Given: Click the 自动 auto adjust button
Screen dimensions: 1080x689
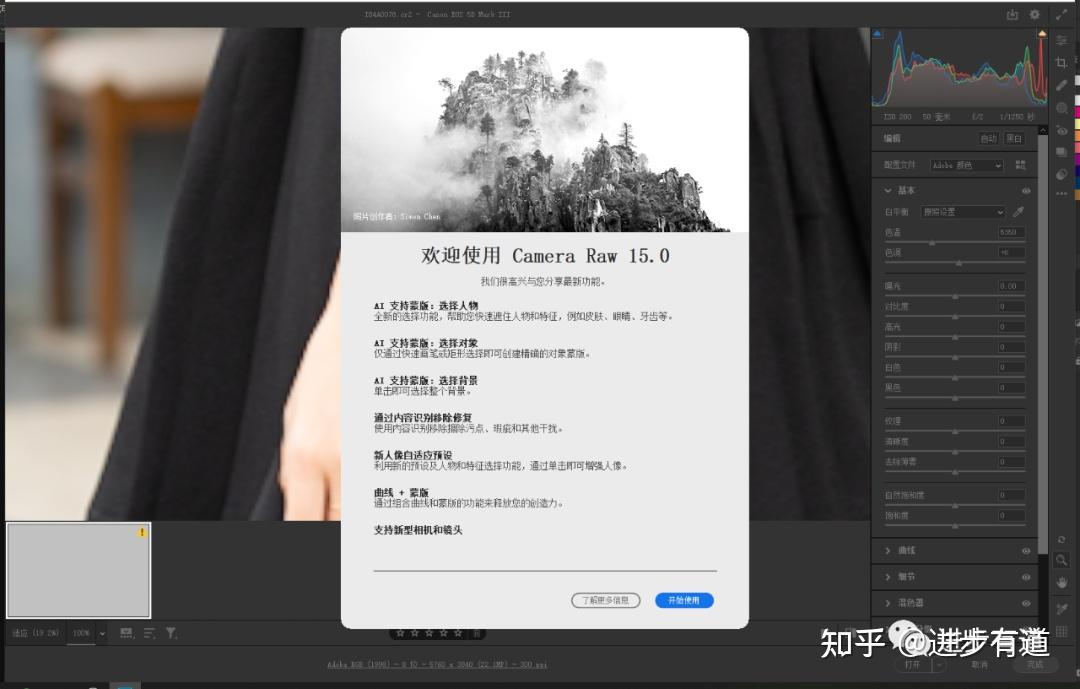Looking at the screenshot, I should pyautogui.click(x=988, y=138).
